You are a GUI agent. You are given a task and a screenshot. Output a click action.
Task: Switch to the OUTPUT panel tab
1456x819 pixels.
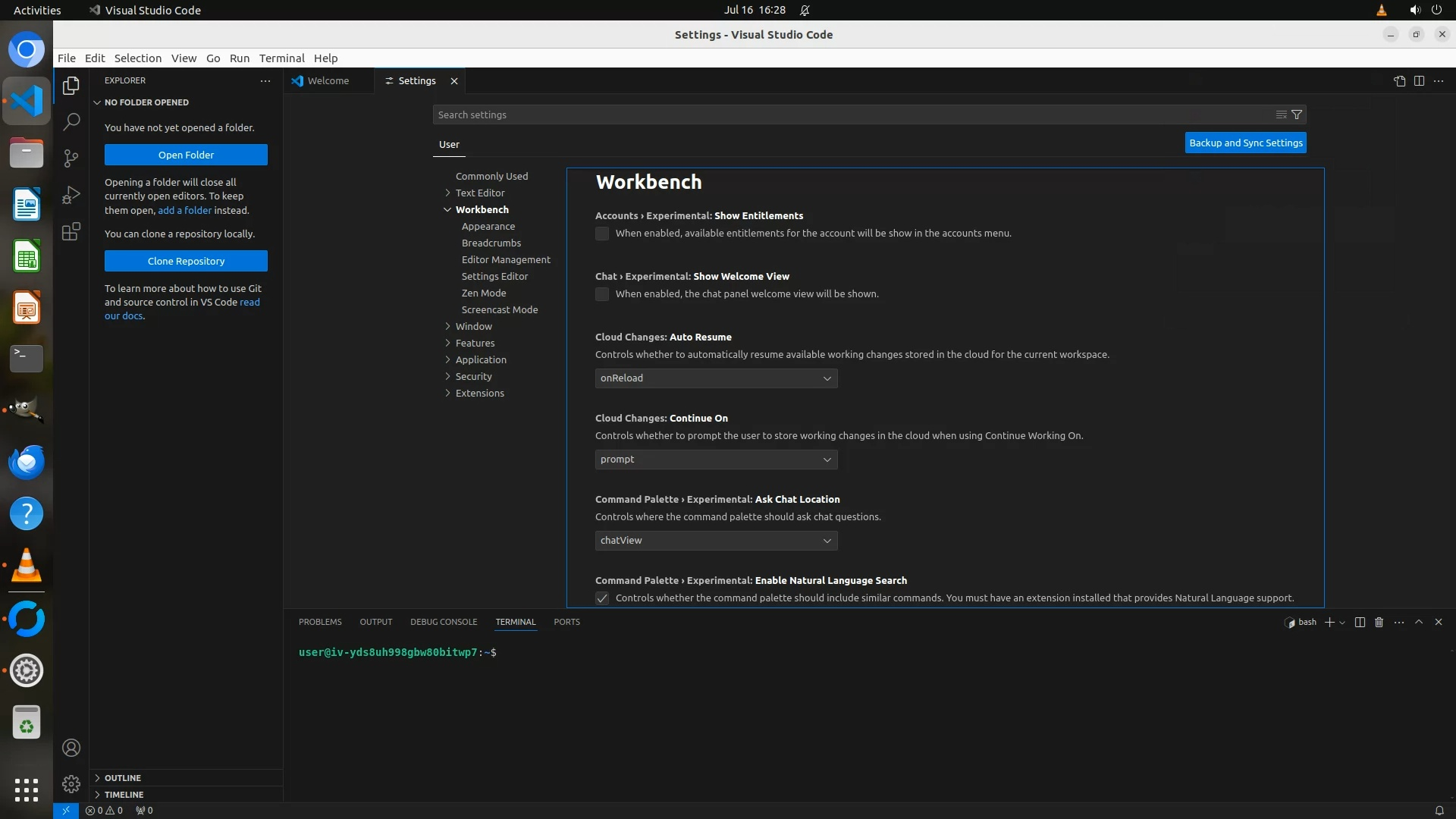(375, 622)
